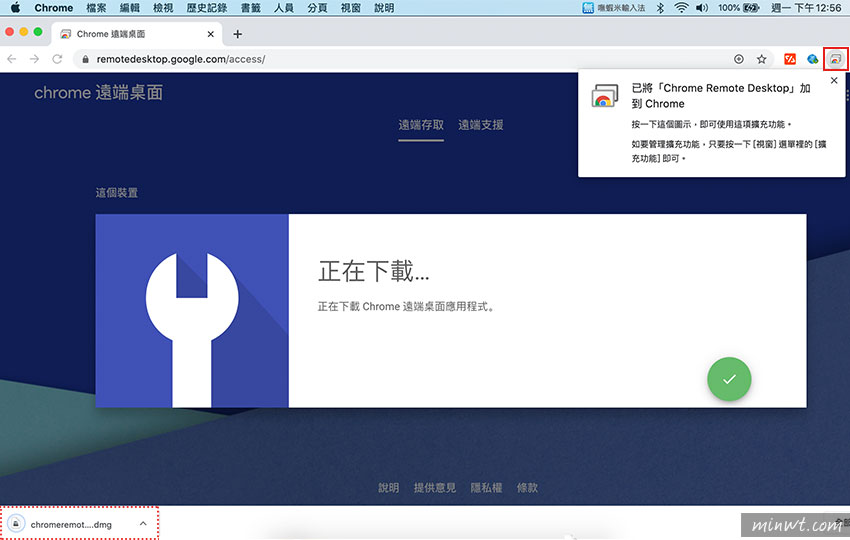Click the Chrome Remote Desktop icon in popup
The height and width of the screenshot is (540, 850).
point(604,96)
